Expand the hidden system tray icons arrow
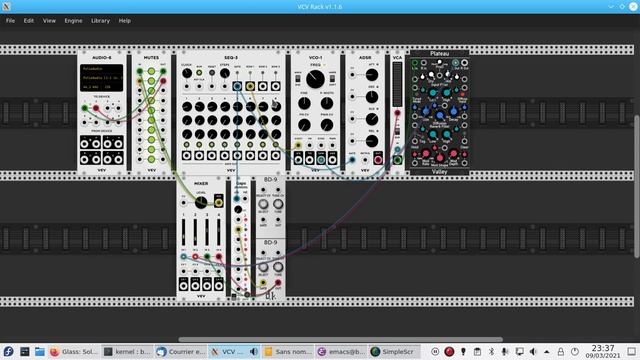The height and width of the screenshot is (360, 640). pyautogui.click(x=547, y=351)
